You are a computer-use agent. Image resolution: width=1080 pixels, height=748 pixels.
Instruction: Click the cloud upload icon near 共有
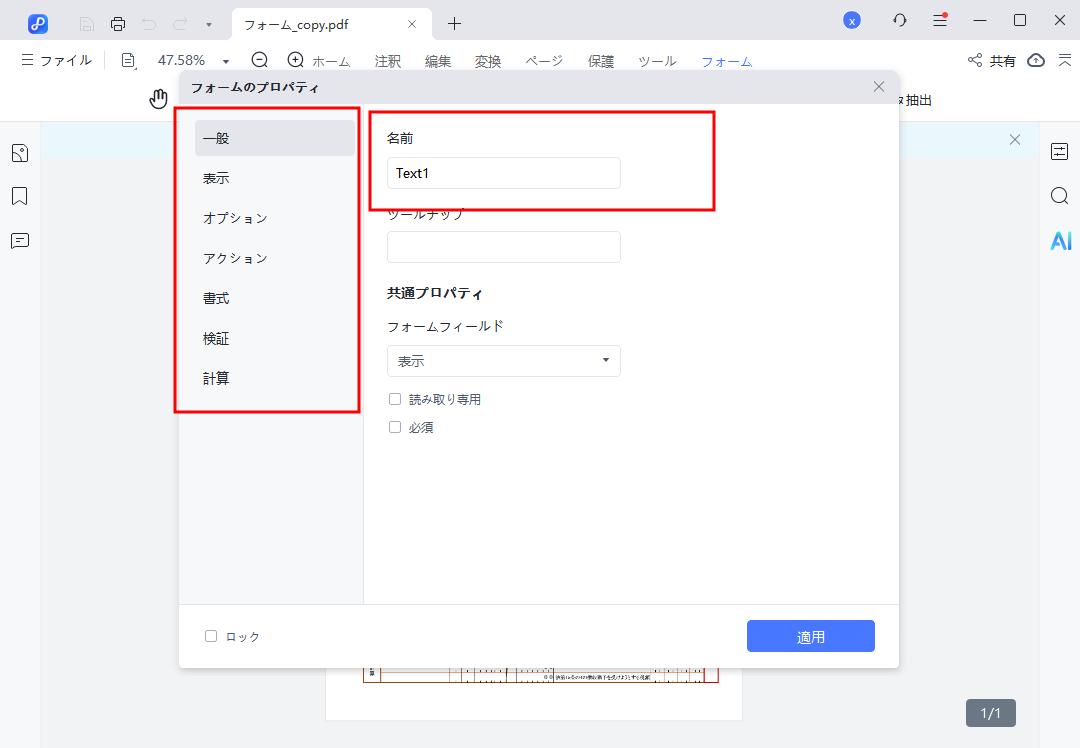tap(1035, 60)
